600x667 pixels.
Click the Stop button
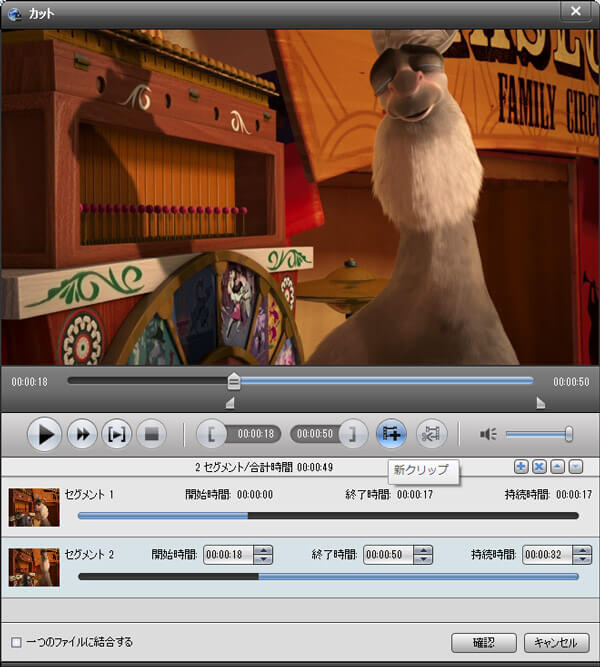coord(151,434)
